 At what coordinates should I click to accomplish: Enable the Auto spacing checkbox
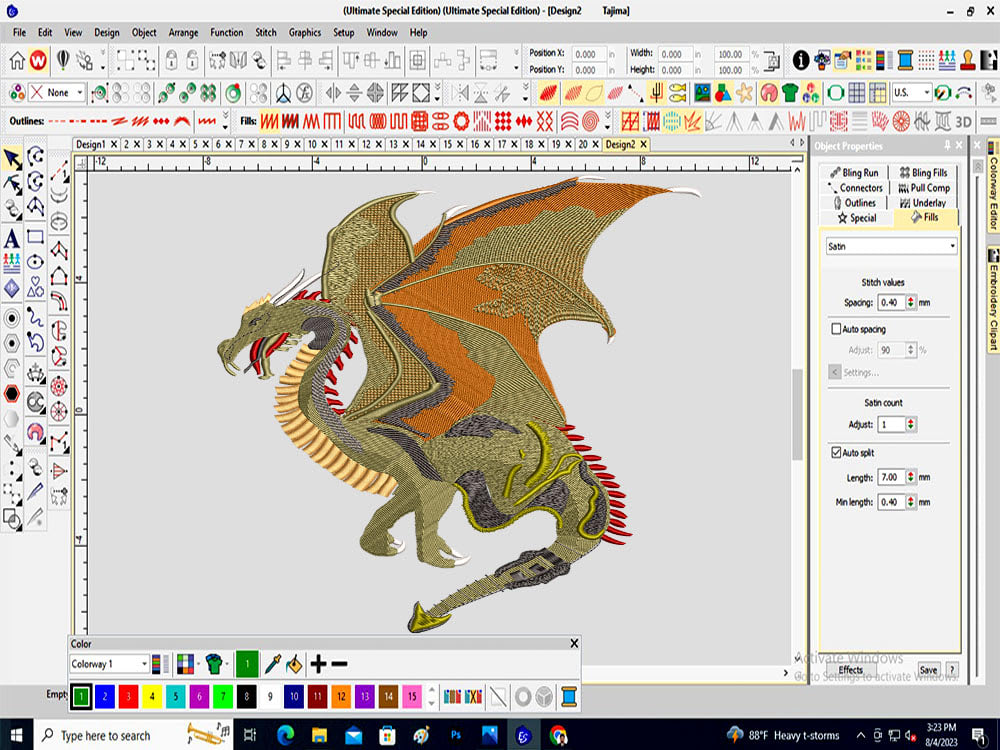(836, 328)
